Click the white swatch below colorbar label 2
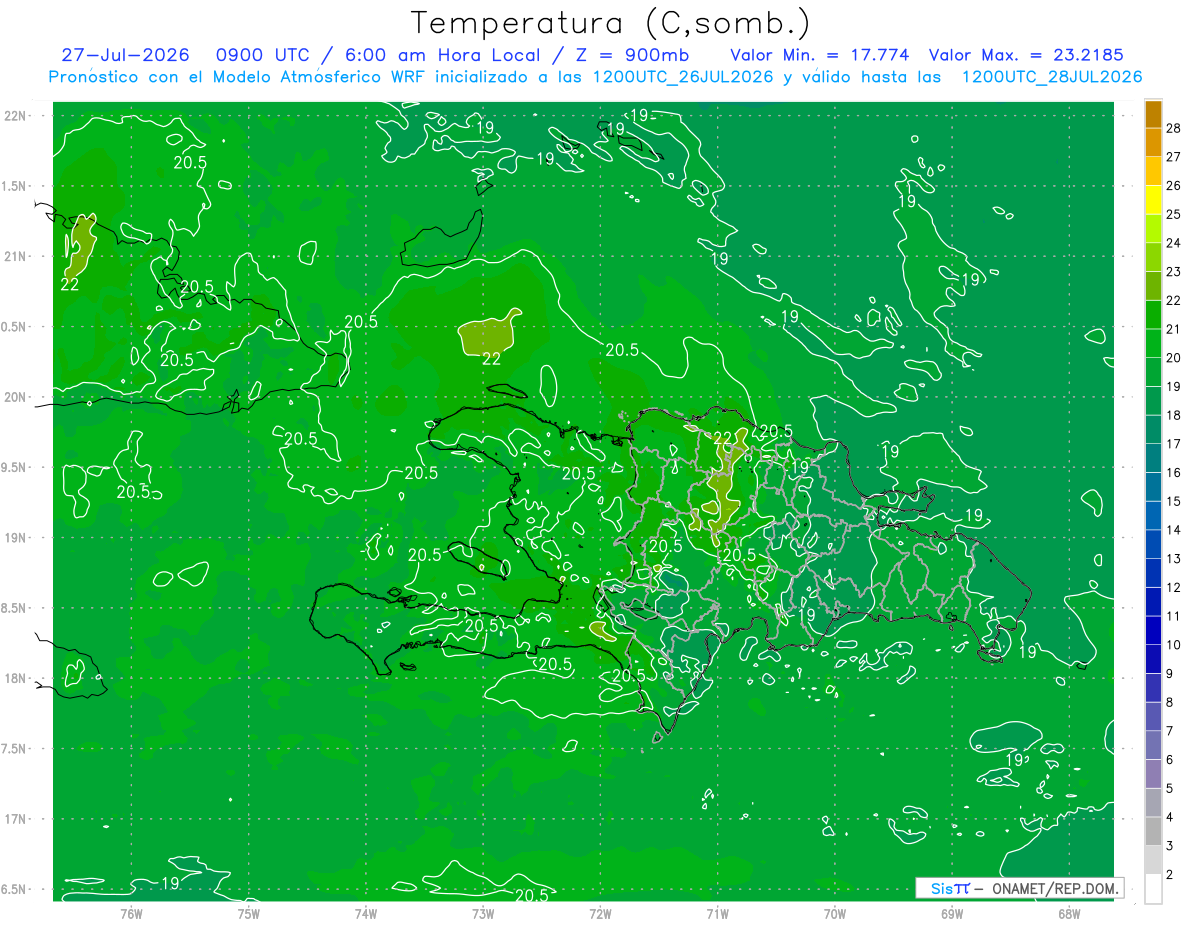The width and height of the screenshot is (1200, 927). tap(1153, 888)
